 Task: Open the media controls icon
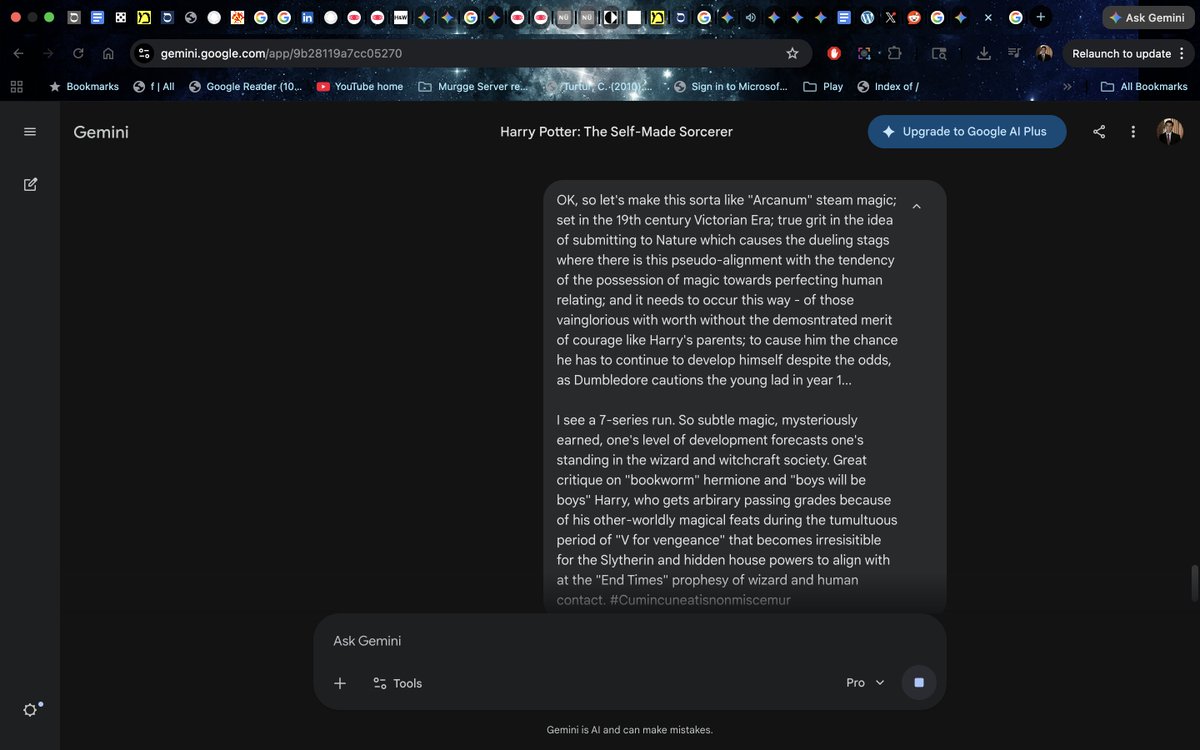1014,53
